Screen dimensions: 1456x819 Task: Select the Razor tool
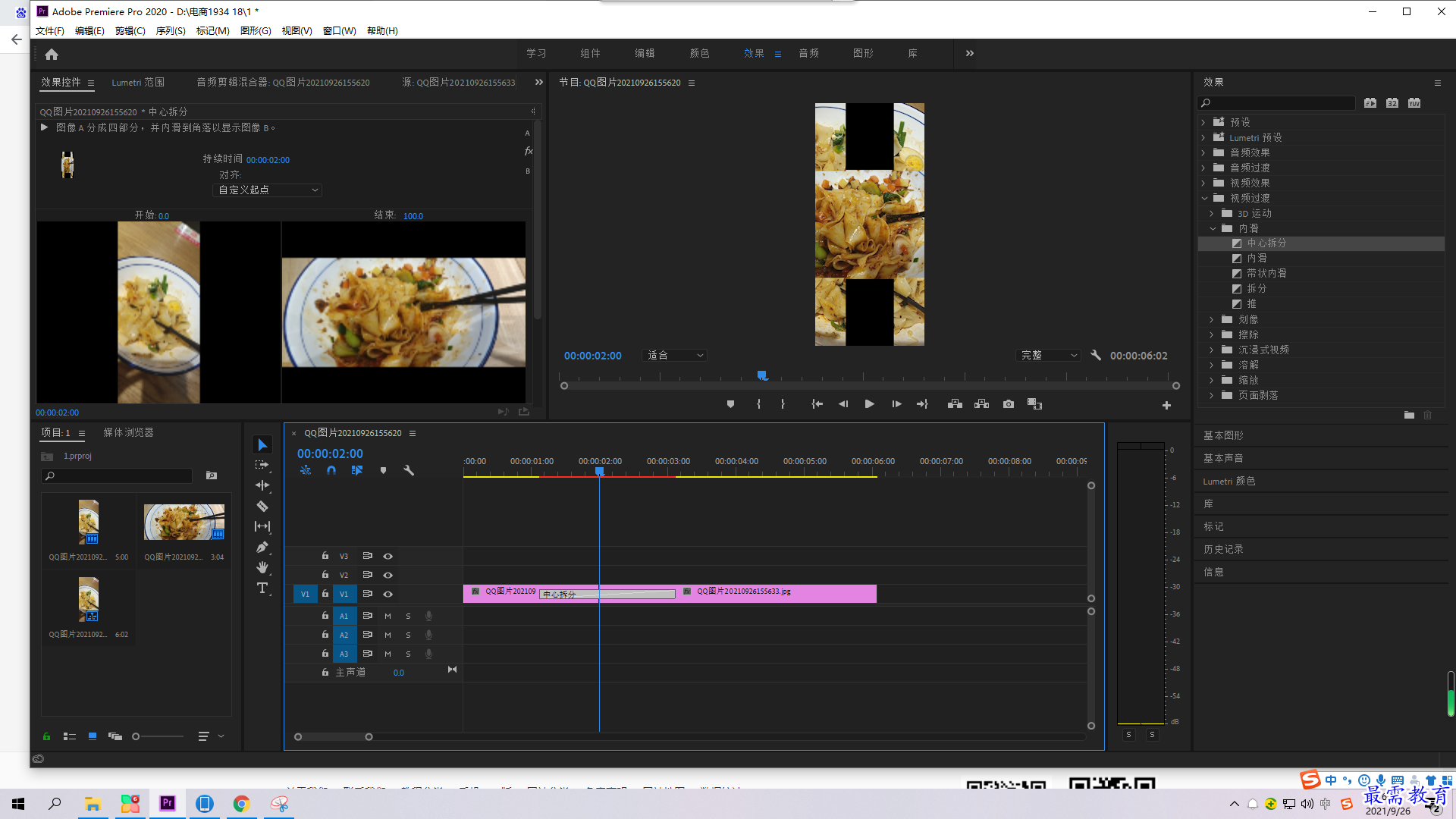[x=262, y=506]
